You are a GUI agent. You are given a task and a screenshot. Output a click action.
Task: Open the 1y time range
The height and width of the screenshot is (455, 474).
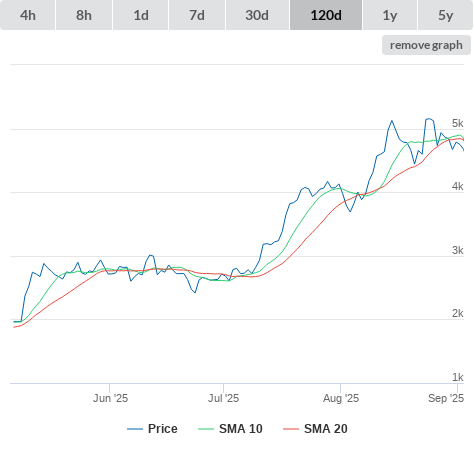[x=390, y=15]
